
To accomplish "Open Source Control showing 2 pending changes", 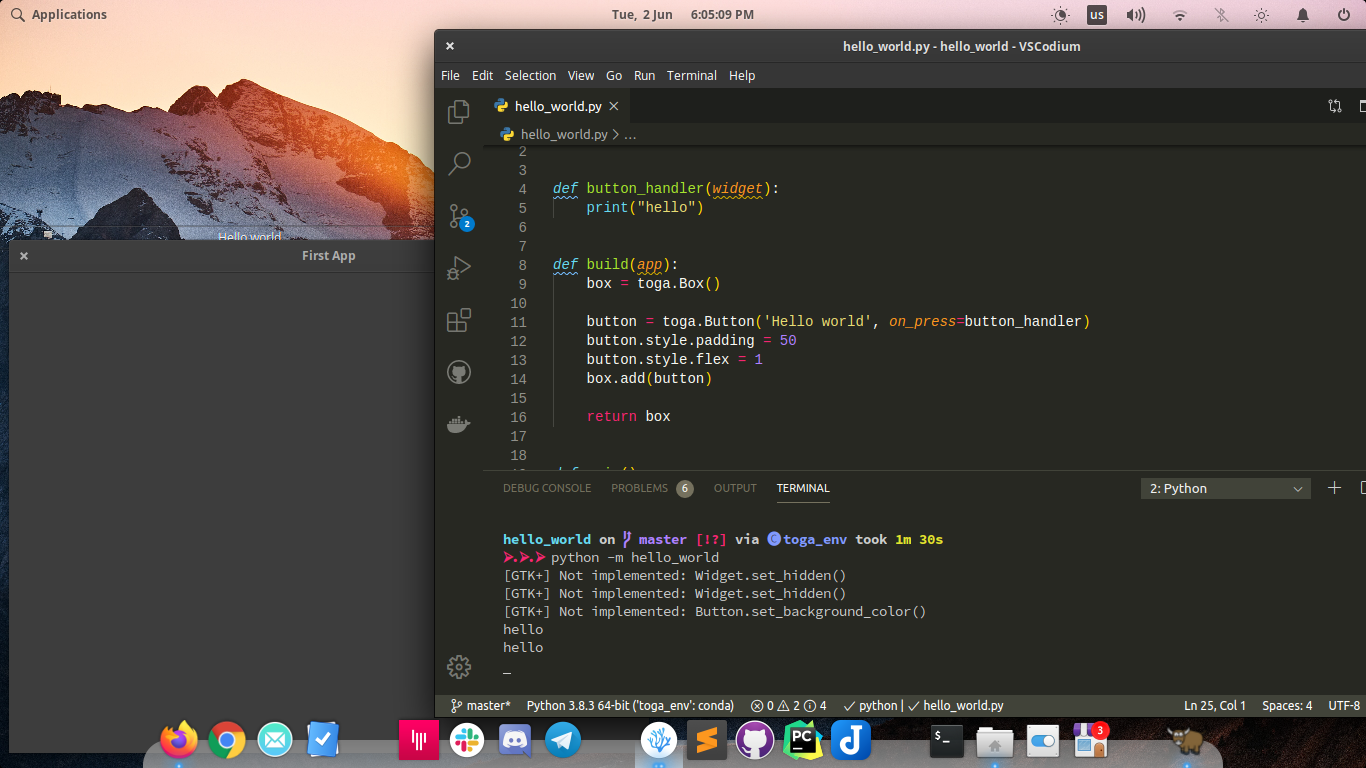I will [x=458, y=216].
